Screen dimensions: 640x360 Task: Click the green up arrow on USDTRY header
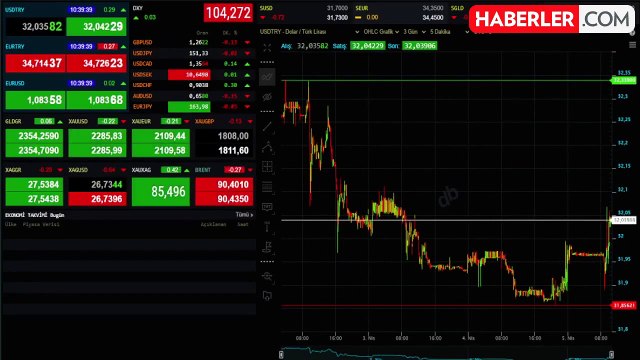tap(123, 10)
